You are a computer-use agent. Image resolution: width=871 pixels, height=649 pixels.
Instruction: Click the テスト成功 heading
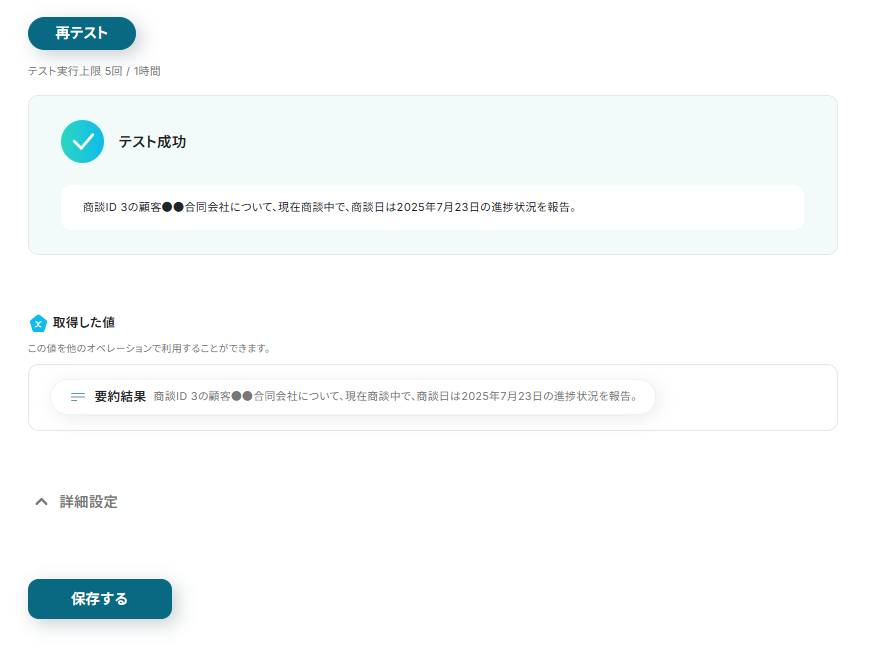pyautogui.click(x=152, y=142)
